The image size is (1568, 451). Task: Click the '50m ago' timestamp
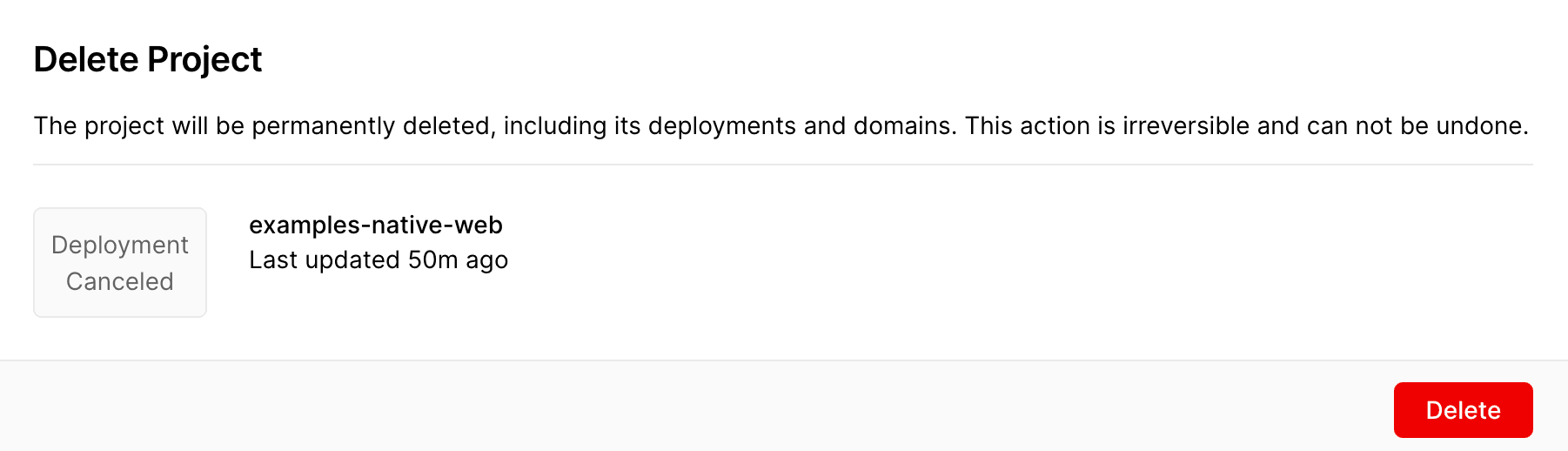(x=458, y=260)
